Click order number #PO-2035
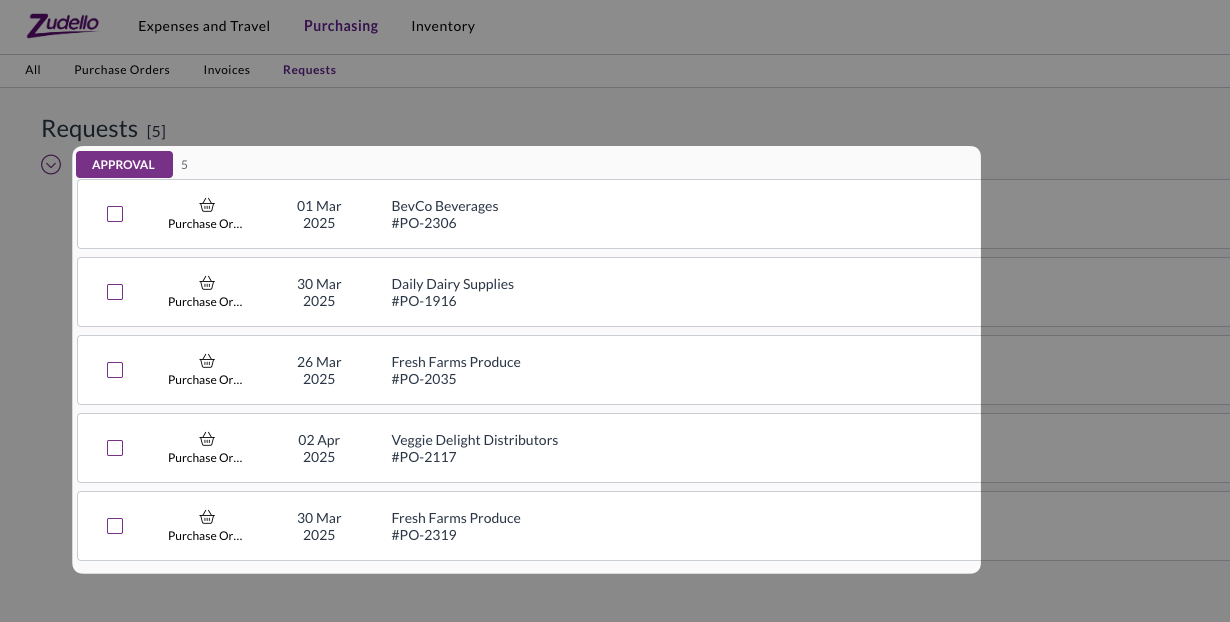The height and width of the screenshot is (622, 1230). pos(424,379)
